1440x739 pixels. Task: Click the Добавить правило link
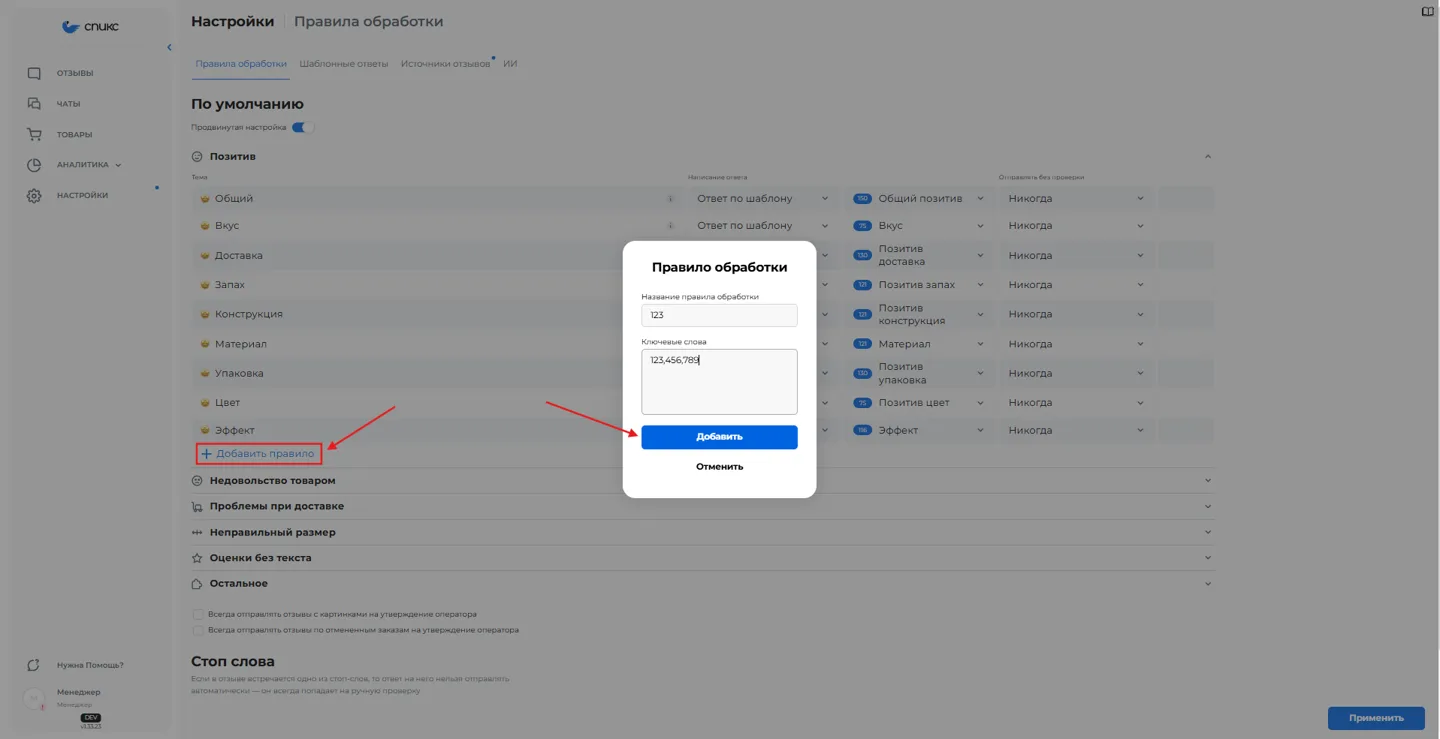pyautogui.click(x=258, y=454)
